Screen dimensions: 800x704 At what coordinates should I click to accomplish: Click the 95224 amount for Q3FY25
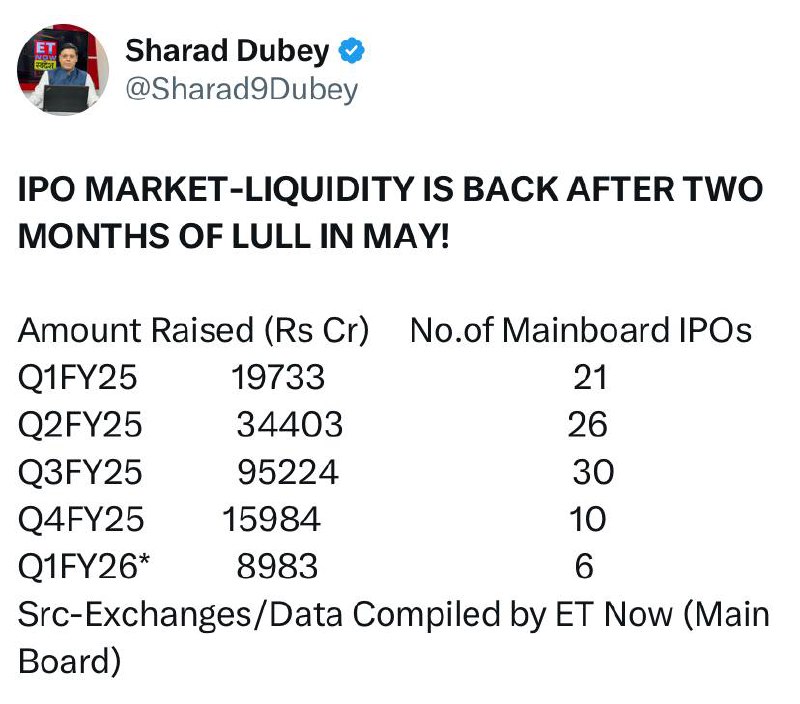pyautogui.click(x=288, y=472)
